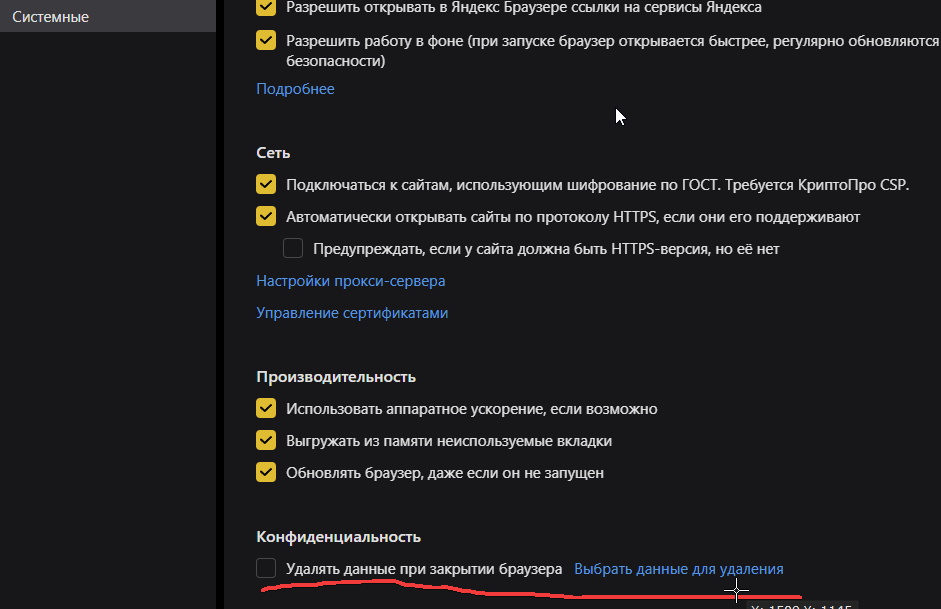Click label 'Использовать аппаратное ускорение, если возможно'
The width and height of the screenshot is (941, 609).
(x=472, y=409)
